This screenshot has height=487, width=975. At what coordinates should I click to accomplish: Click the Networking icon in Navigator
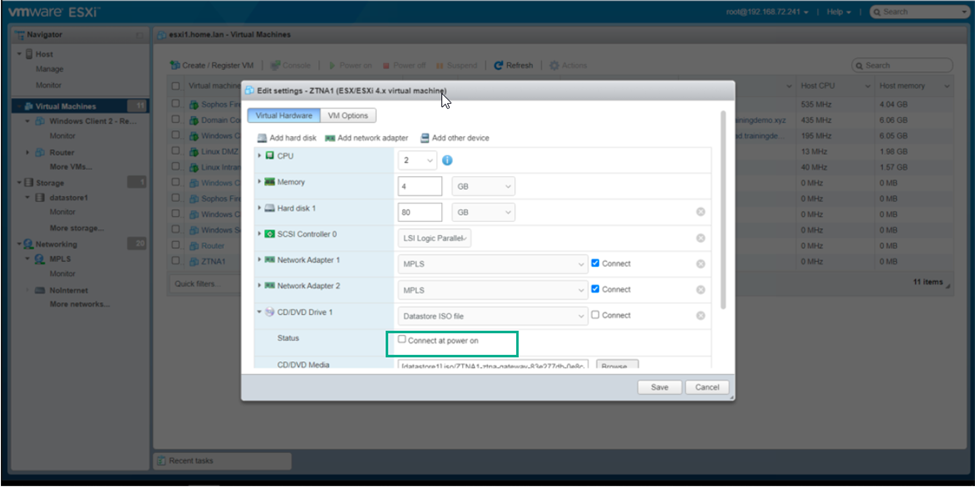pyautogui.click(x=29, y=244)
